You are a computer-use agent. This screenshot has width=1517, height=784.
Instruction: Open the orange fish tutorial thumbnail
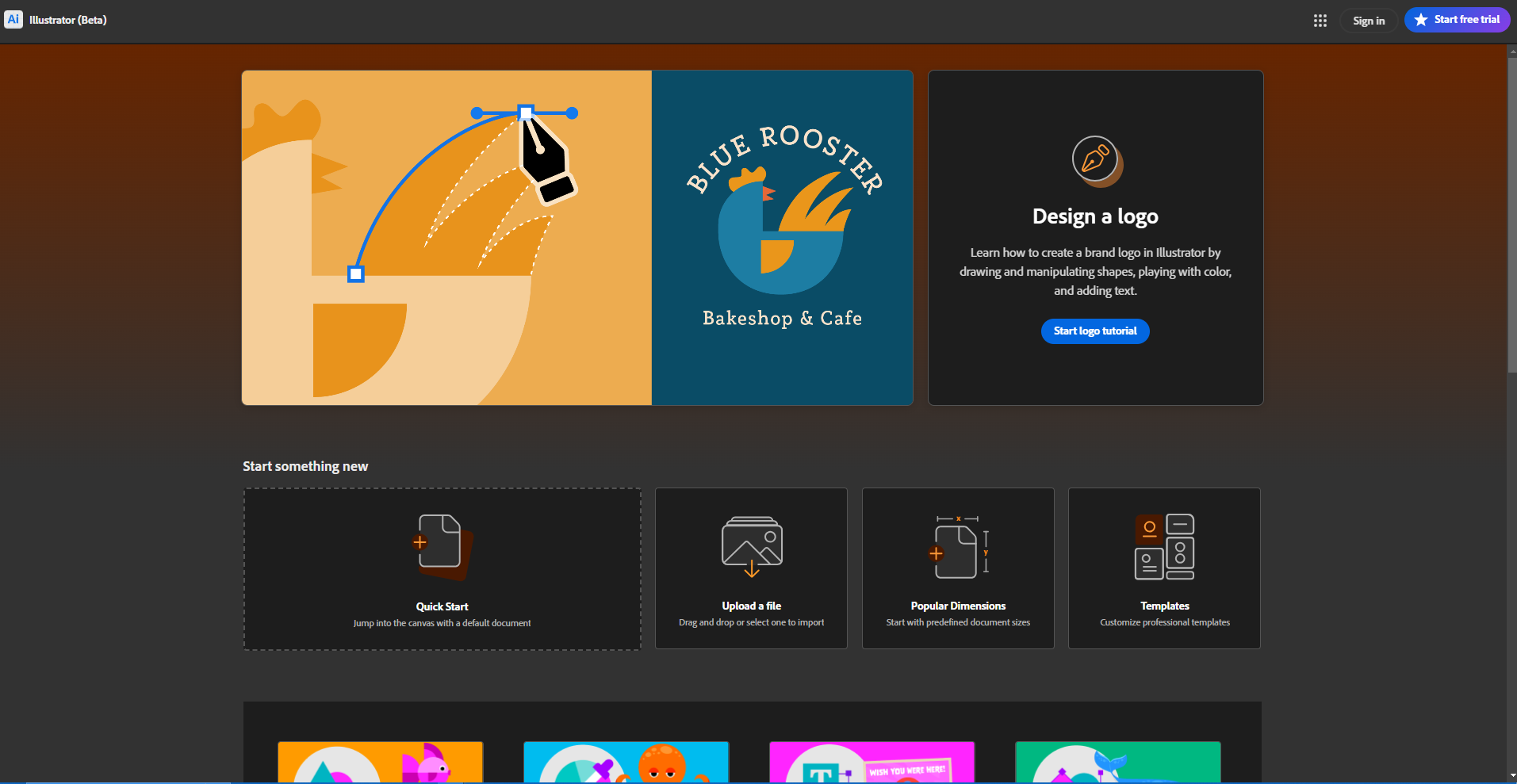pos(381,763)
